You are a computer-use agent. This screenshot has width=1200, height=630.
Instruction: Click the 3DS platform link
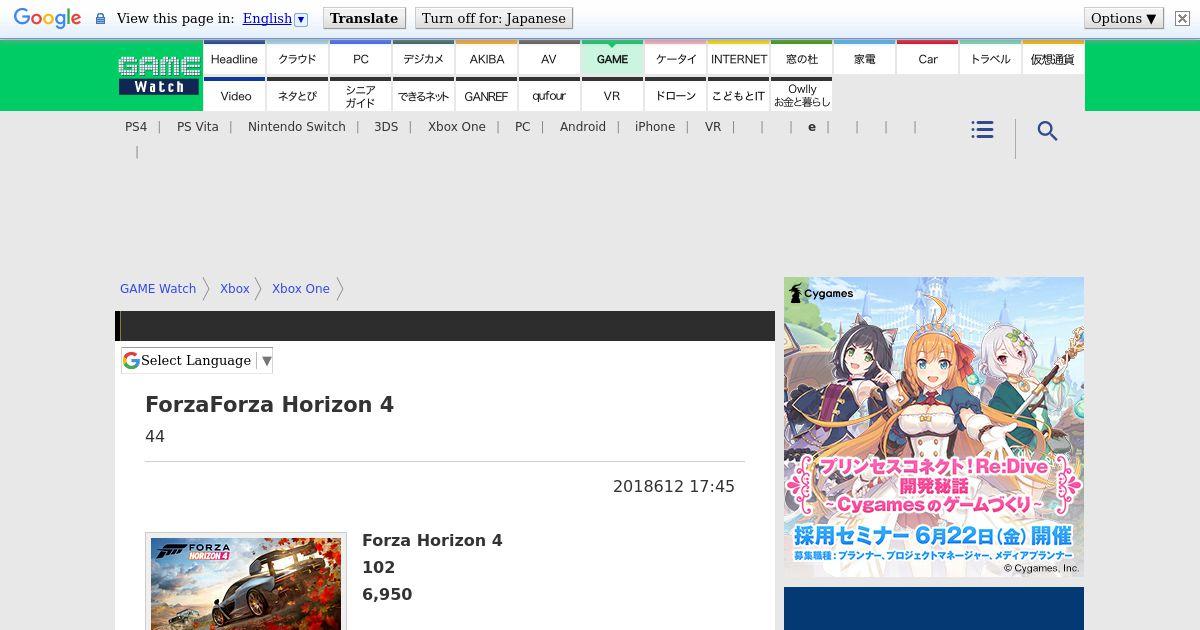386,127
